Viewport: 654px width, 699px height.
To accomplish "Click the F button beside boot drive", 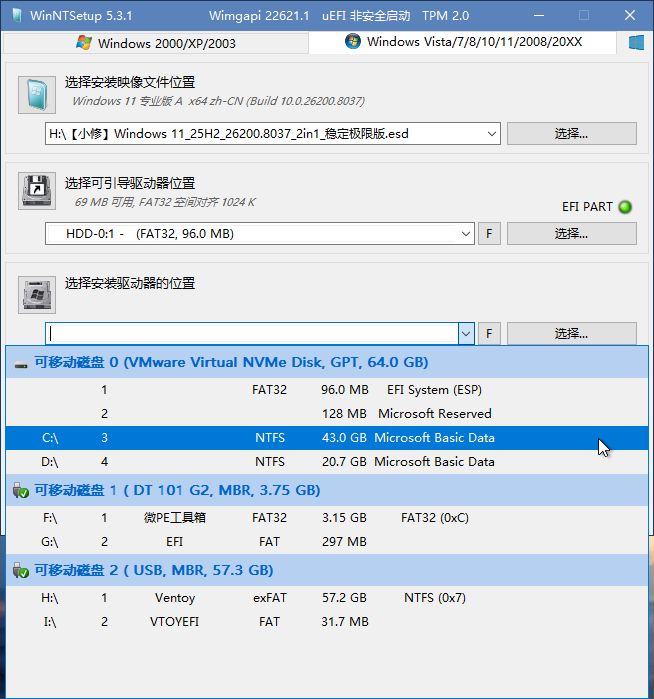I will (x=489, y=234).
